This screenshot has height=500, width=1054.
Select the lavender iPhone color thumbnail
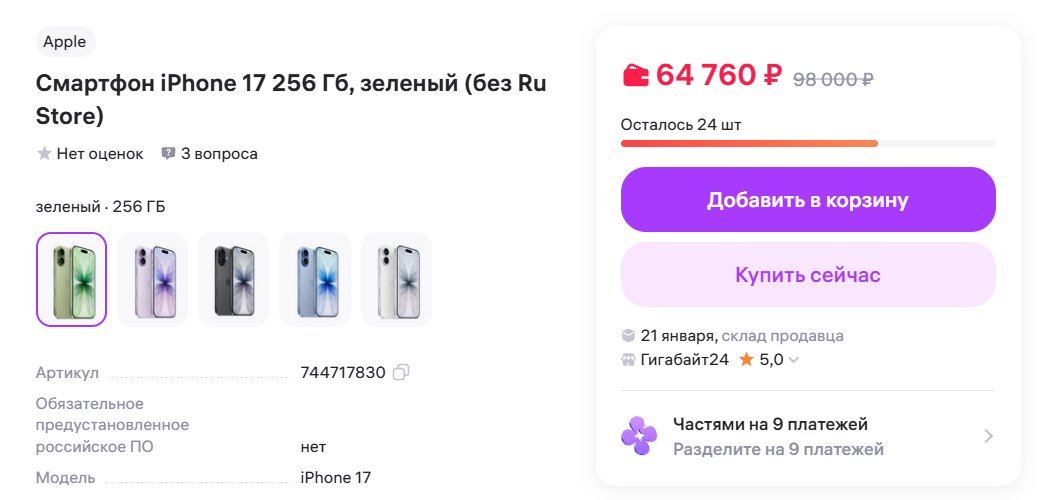tap(152, 279)
